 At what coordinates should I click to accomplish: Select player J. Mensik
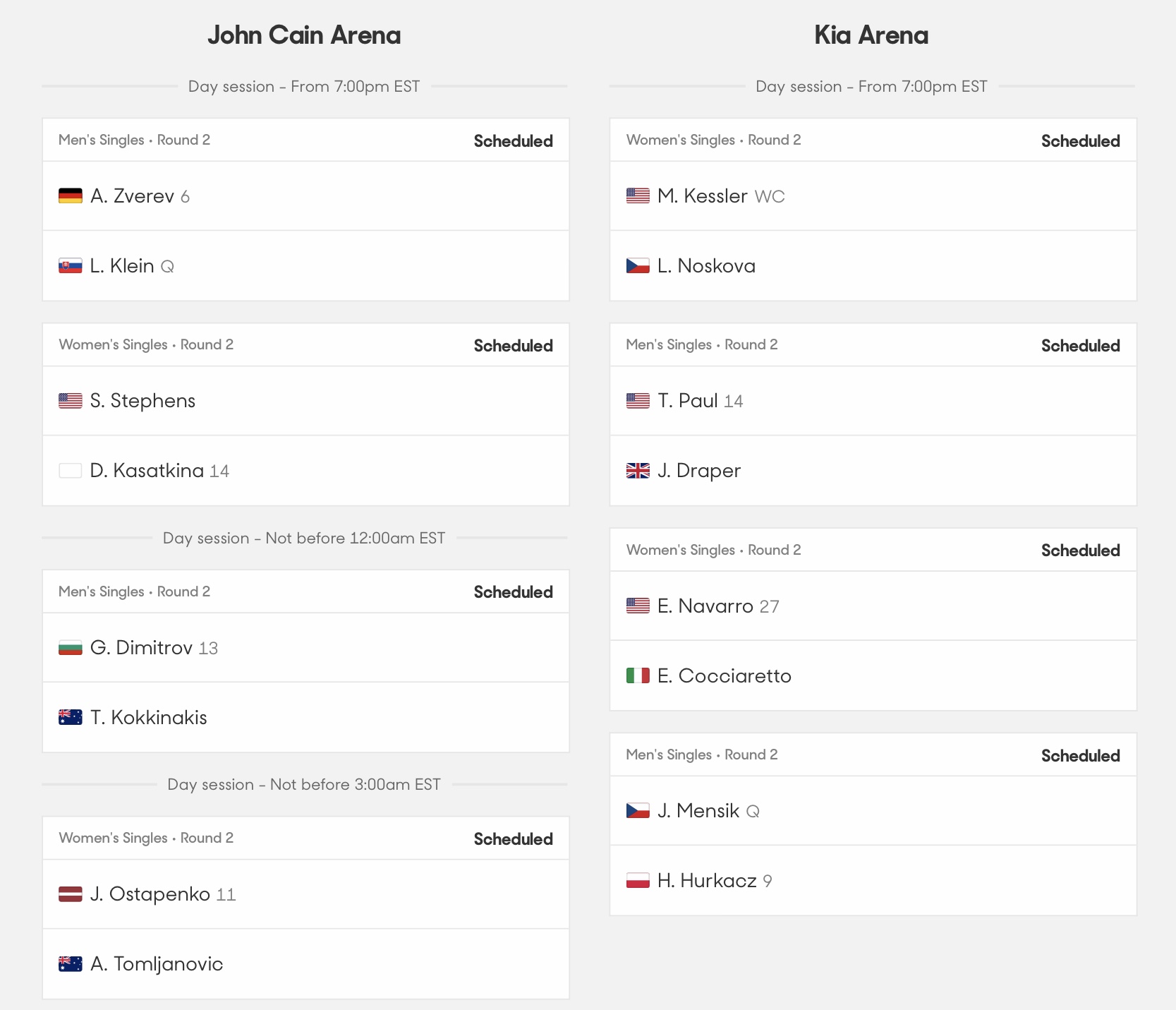[698, 810]
